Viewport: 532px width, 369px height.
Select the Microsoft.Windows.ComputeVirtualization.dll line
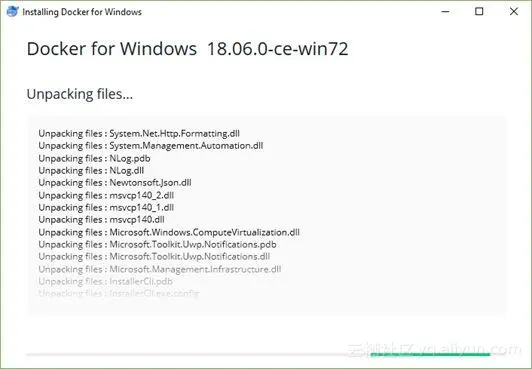click(169, 232)
